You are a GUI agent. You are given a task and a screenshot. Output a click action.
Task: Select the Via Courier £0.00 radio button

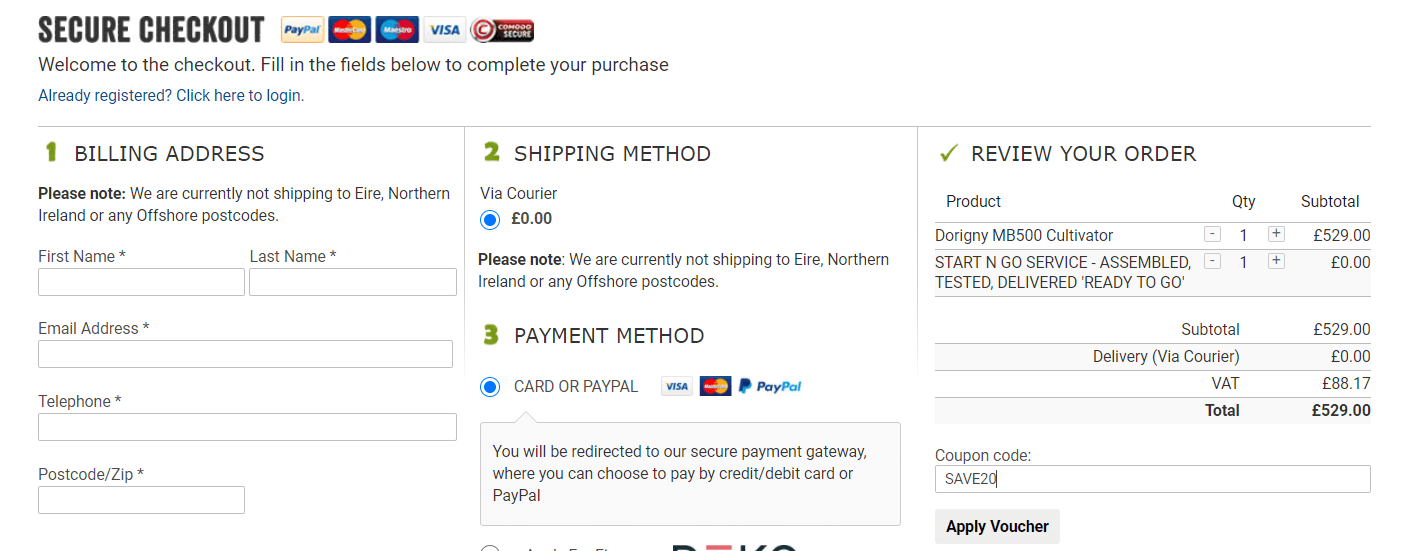(490, 219)
